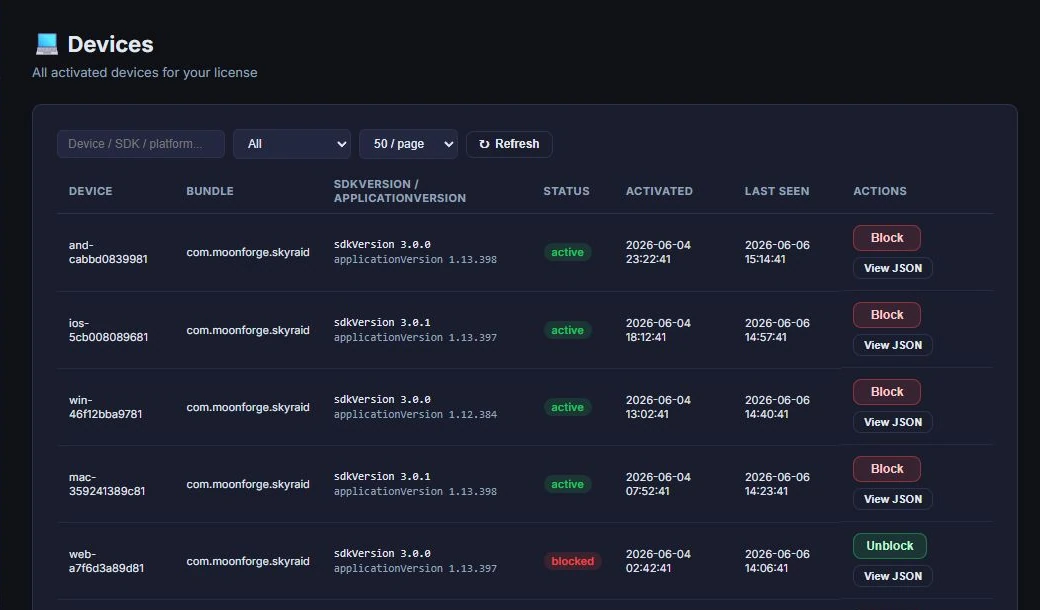The width and height of the screenshot is (1040, 610).
Task: View JSON for and-cabbd0839981
Action: coord(893,268)
